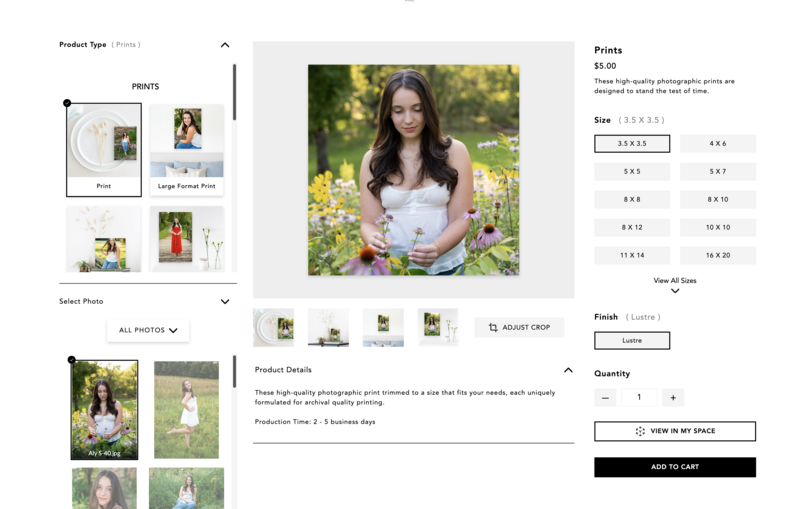Select the girl in white dress standing photo
This screenshot has height=509, width=800.
(x=186, y=410)
